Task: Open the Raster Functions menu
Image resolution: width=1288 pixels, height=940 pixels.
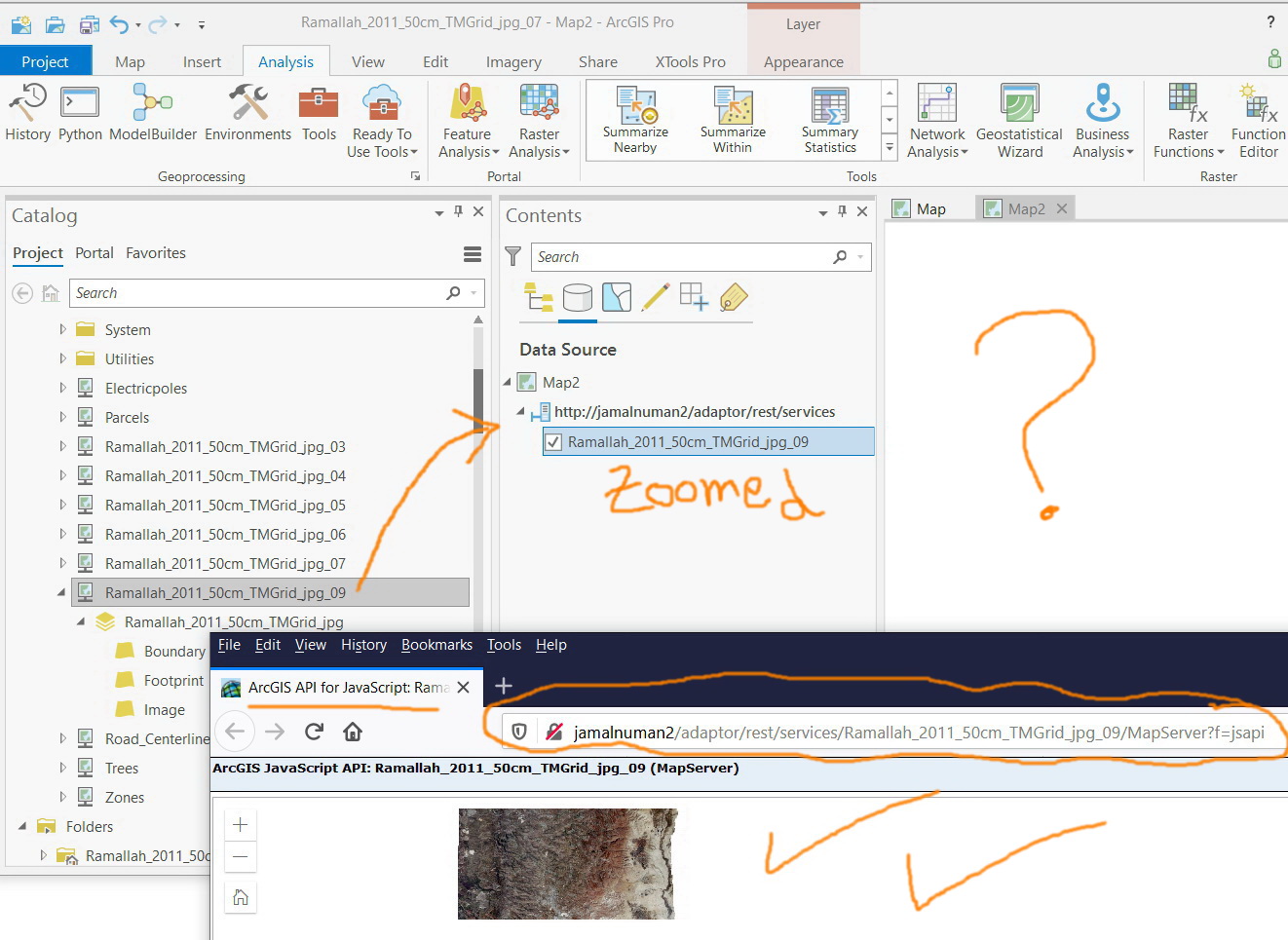Action: pos(1188,122)
